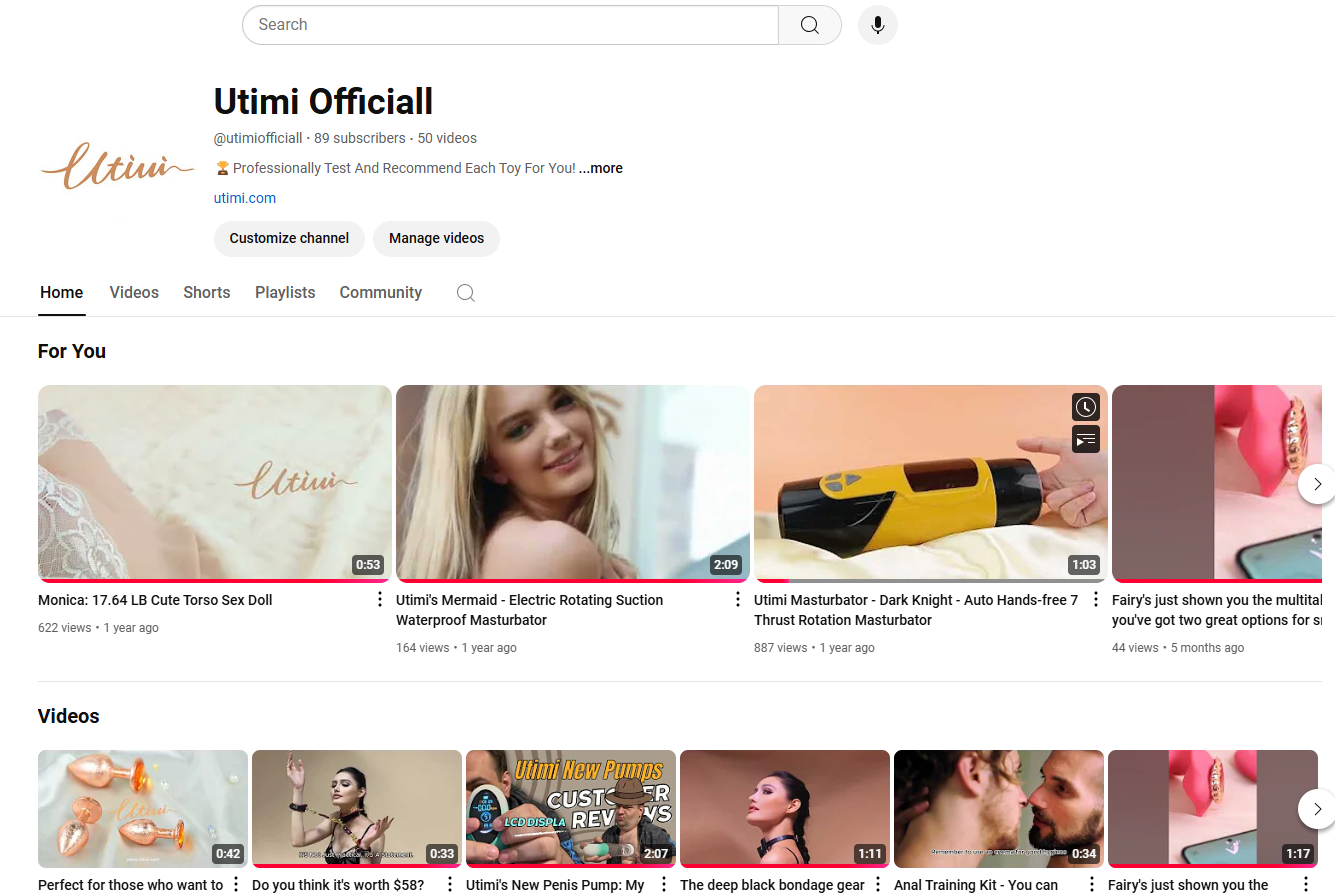The height and width of the screenshot is (894, 1335).
Task: Open the 1:17 video thumbnail in Videos row
Action: coord(1213,808)
